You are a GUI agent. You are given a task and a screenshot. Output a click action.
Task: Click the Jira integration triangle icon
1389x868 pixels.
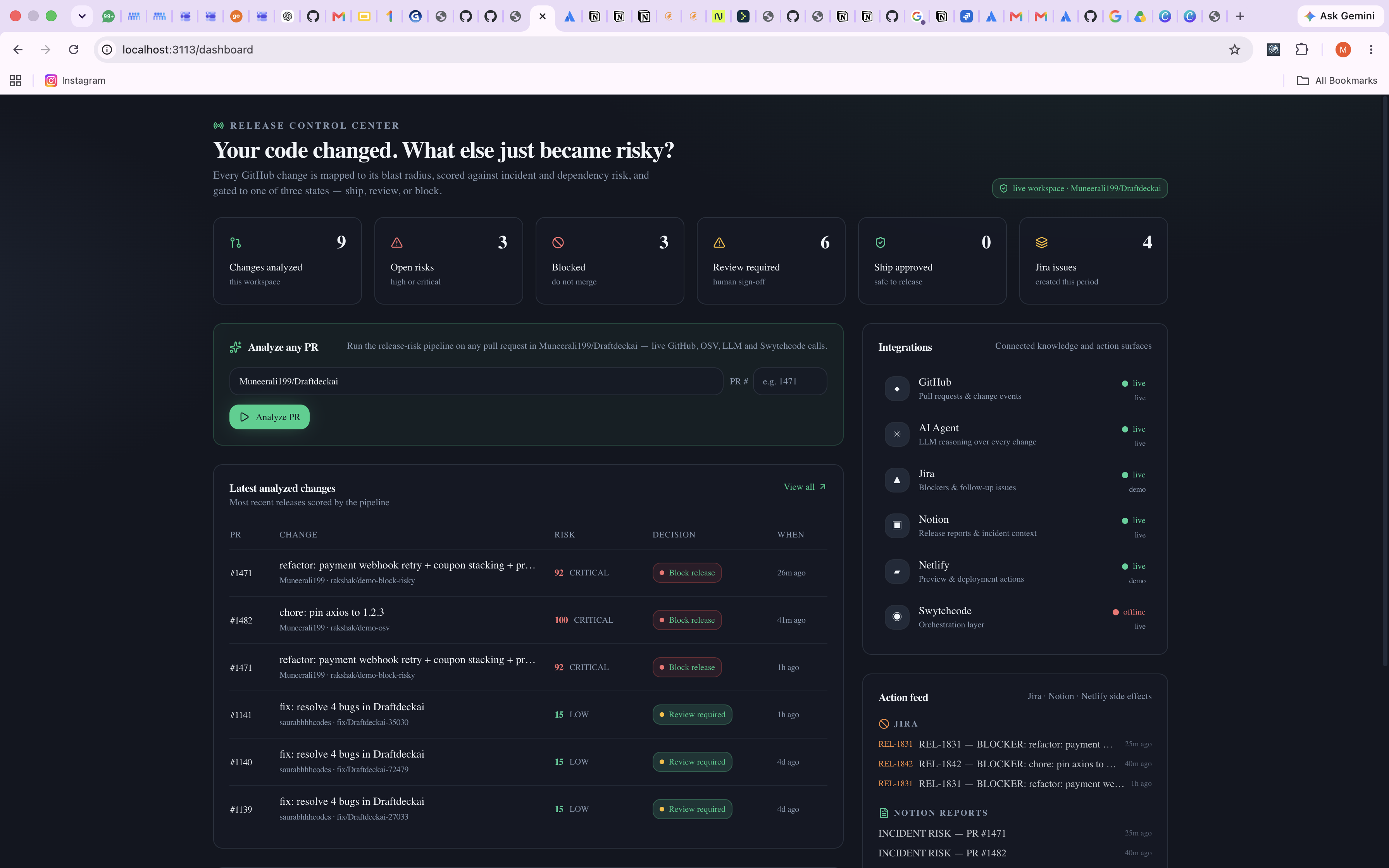(897, 480)
